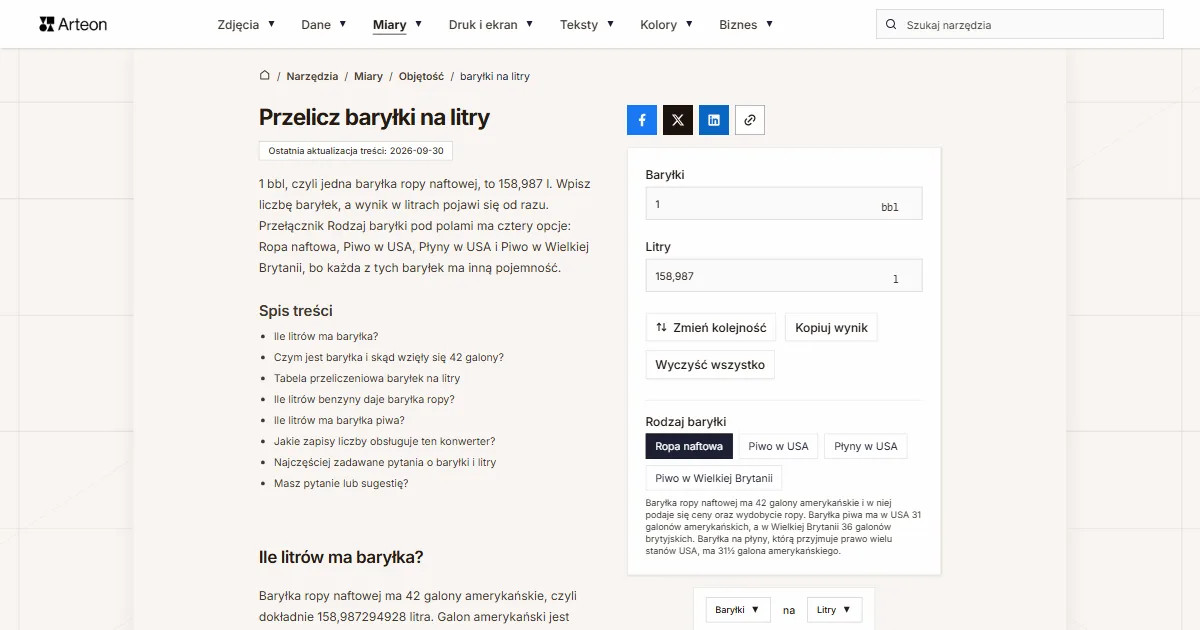Expand the Druk i ekran menu
The width and height of the screenshot is (1200, 630).
491,25
